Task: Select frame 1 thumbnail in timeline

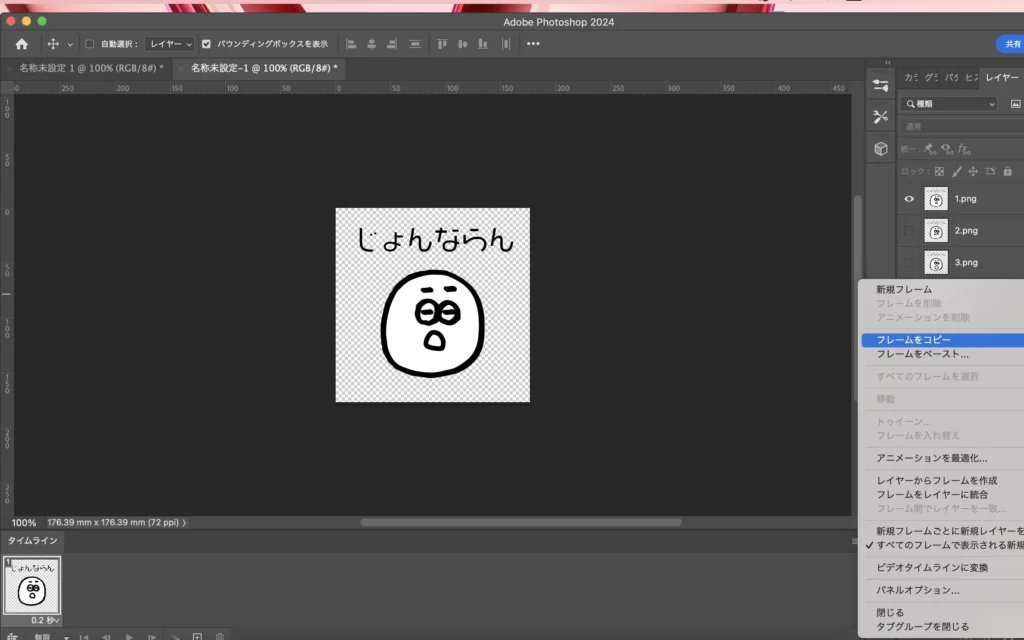Action: (33, 585)
